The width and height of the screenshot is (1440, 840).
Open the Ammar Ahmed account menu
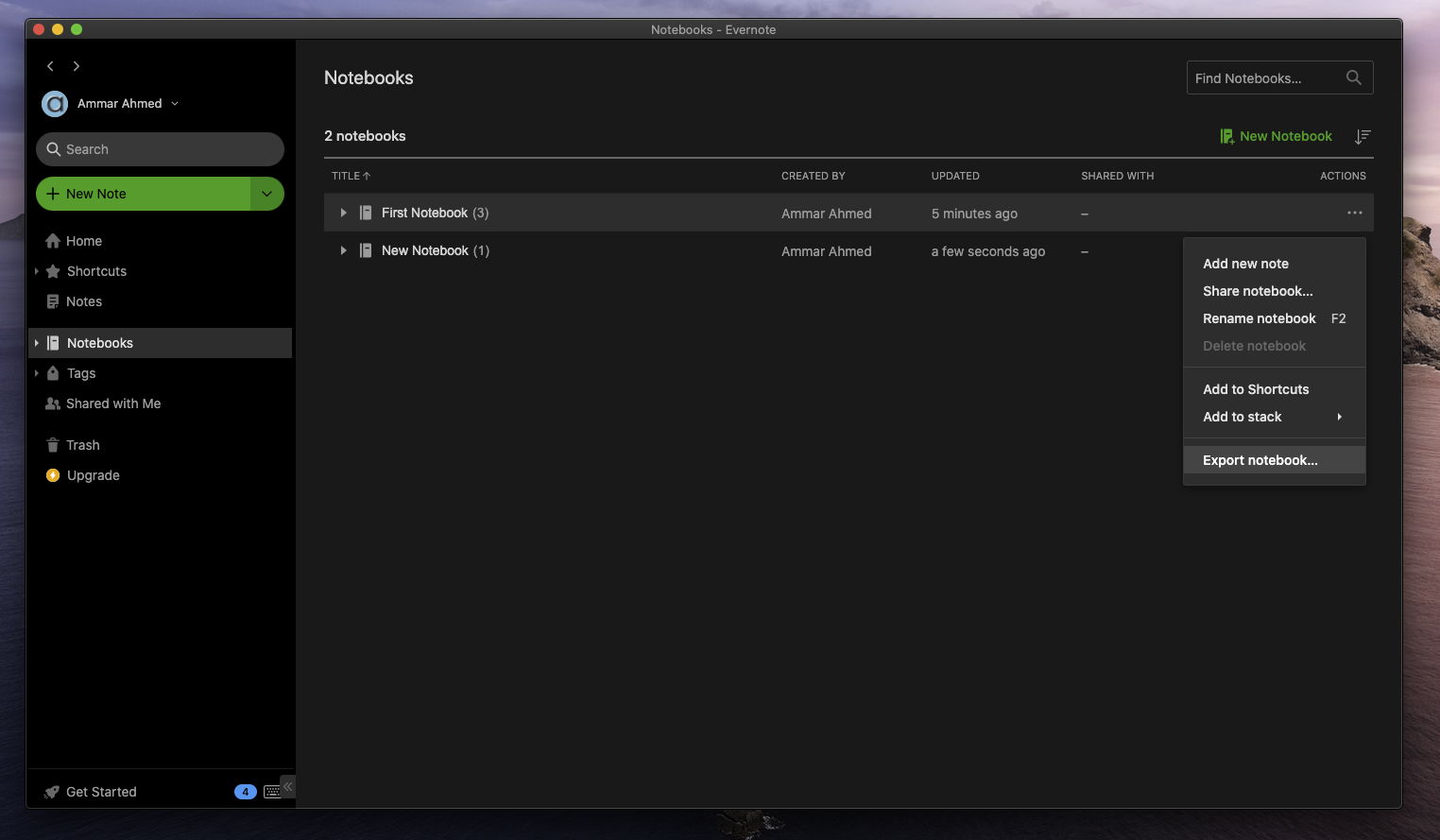tap(119, 104)
